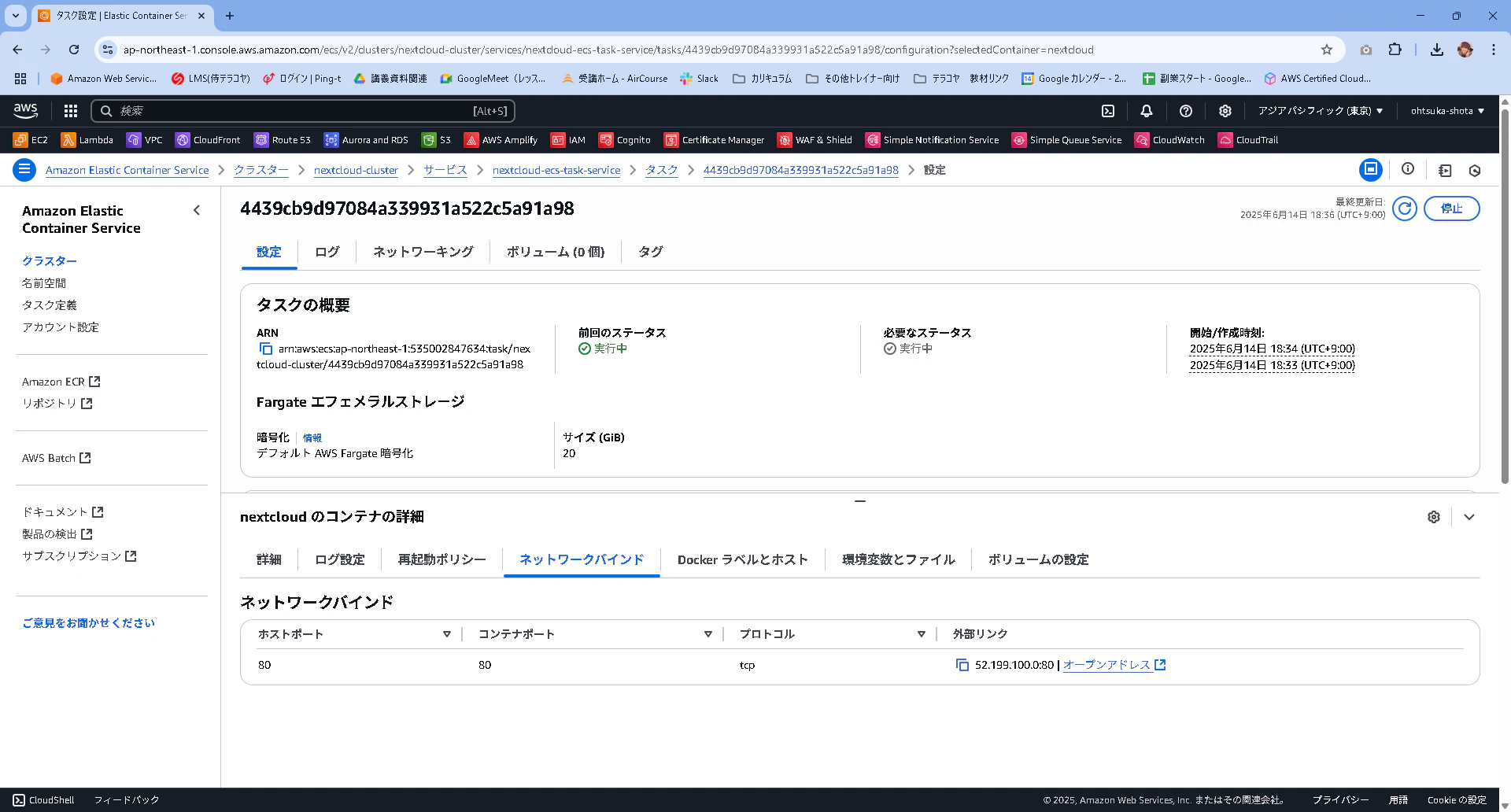
Task: Open Lambda service shortcut
Action: [87, 140]
